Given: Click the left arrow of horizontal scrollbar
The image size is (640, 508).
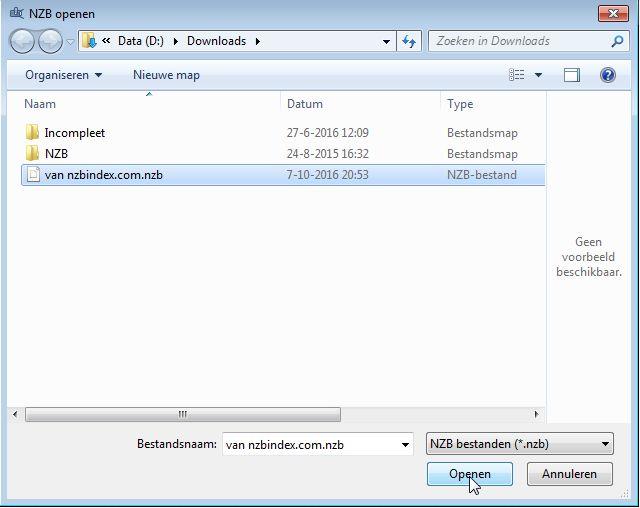Looking at the screenshot, I should pyautogui.click(x=15, y=415).
